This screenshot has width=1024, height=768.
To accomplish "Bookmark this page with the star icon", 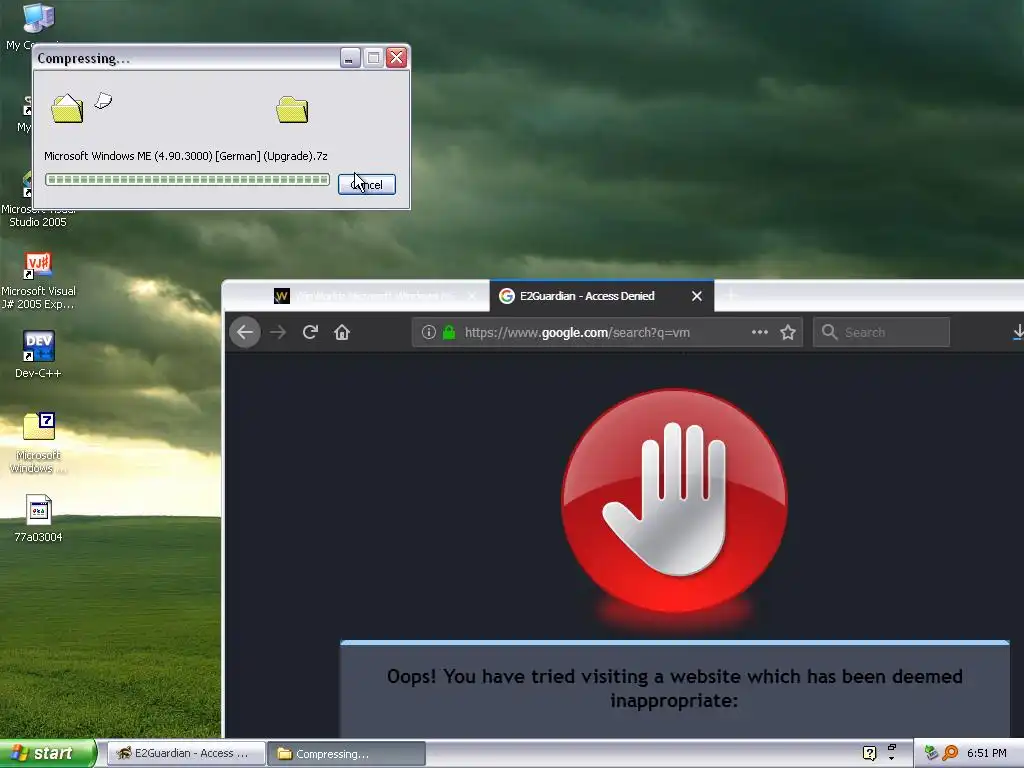I will click(x=788, y=332).
